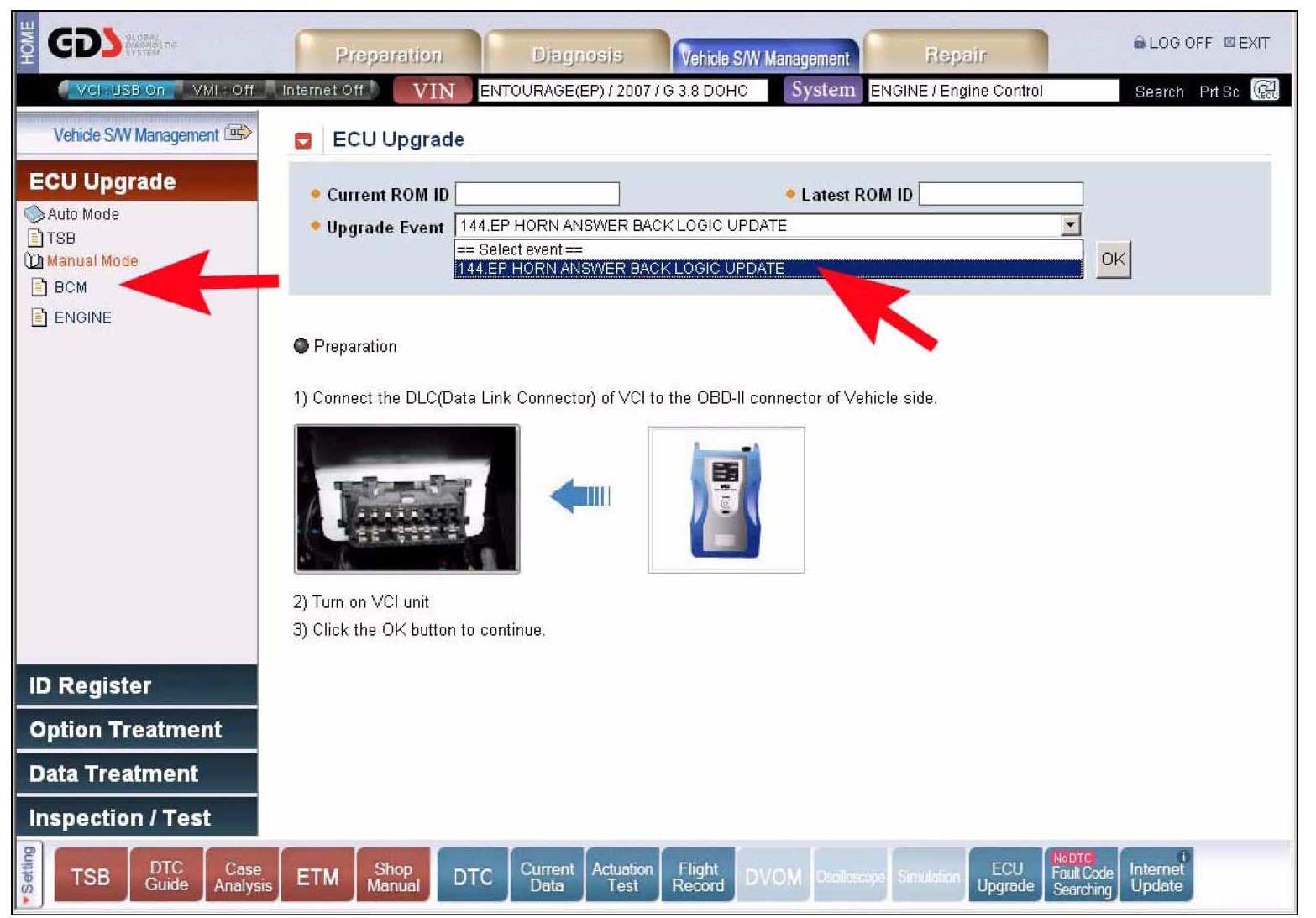Switch to the Repair tab
Image resolution: width=1316 pixels, height=918 pixels.
click(x=955, y=55)
